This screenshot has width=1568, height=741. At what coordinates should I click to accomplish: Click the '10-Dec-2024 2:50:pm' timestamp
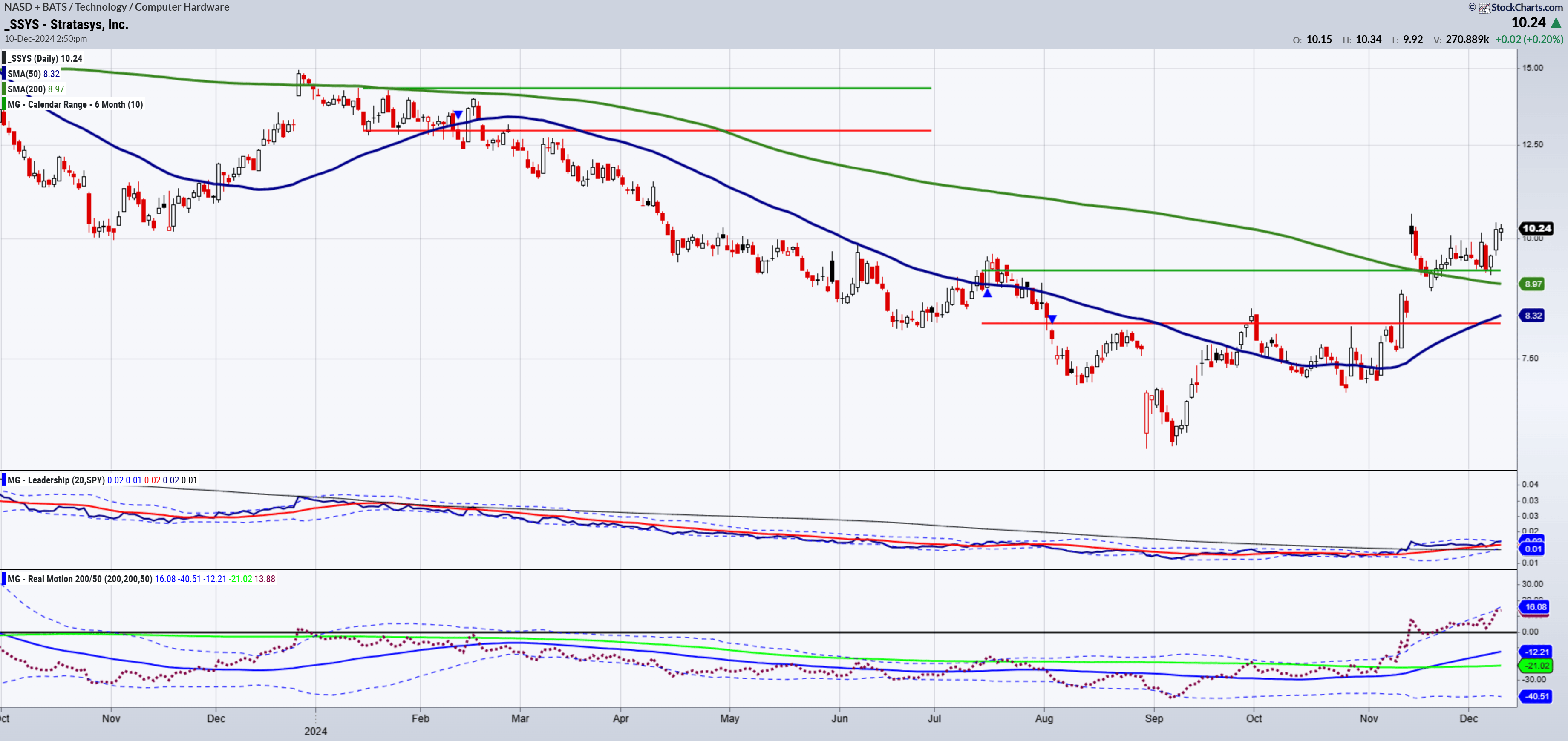(46, 38)
